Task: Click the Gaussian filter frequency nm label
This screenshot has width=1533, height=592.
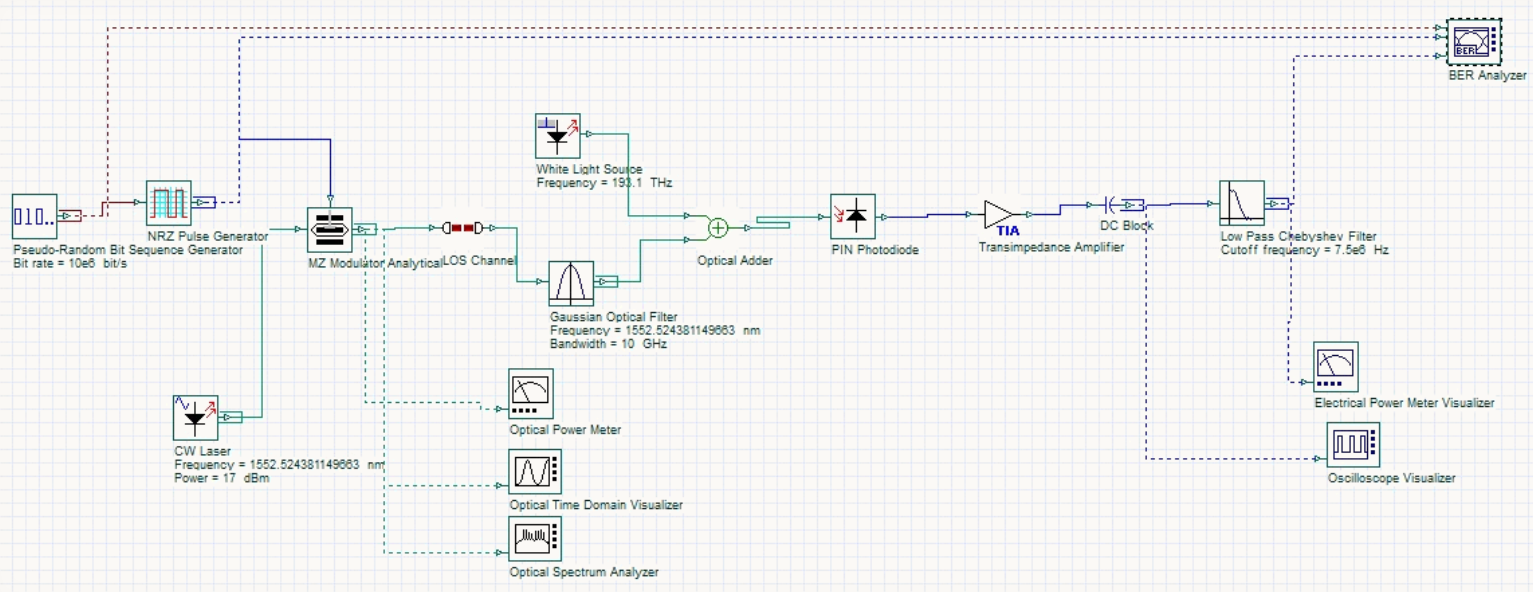Action: 655,330
